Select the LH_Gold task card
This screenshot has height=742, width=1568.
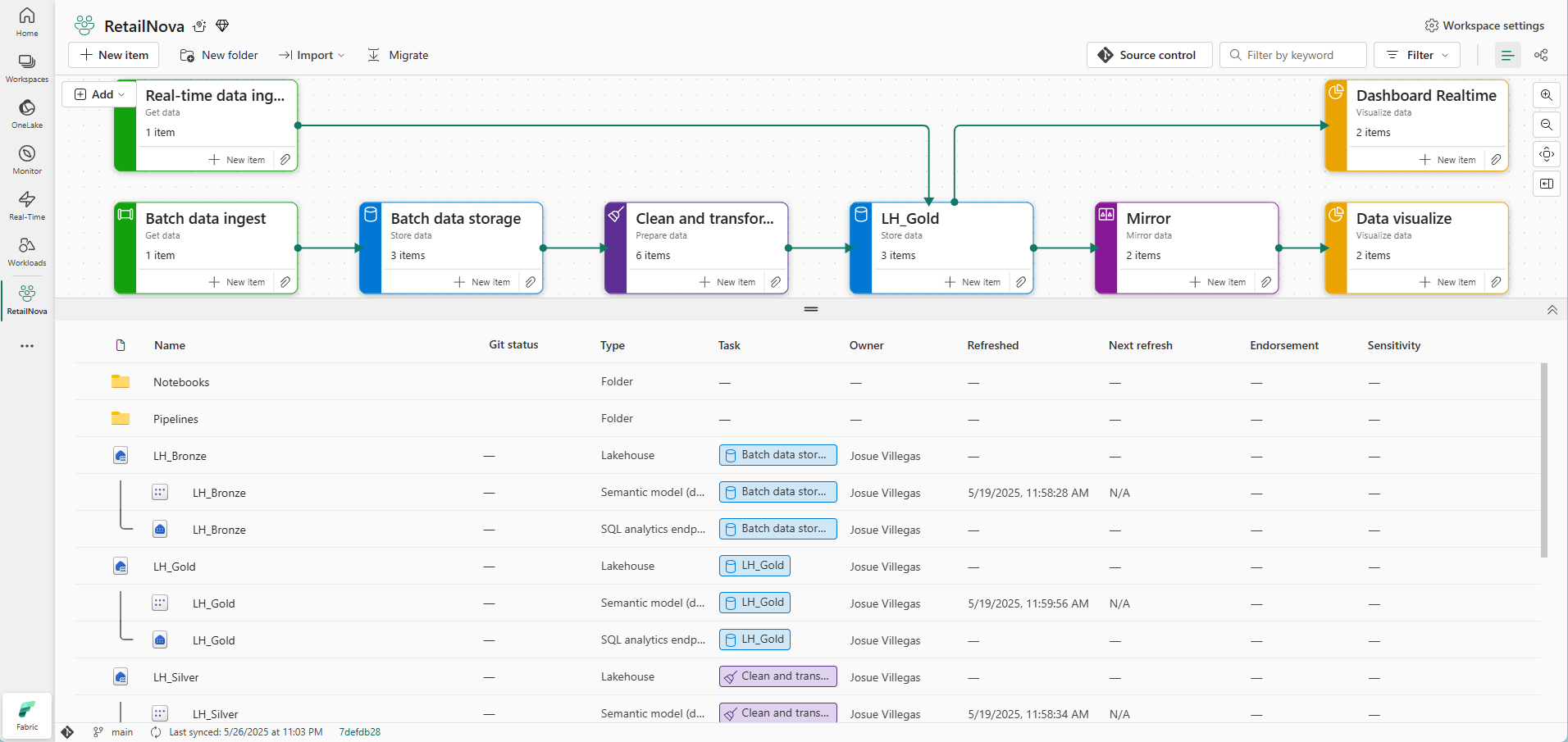pyautogui.click(x=941, y=248)
